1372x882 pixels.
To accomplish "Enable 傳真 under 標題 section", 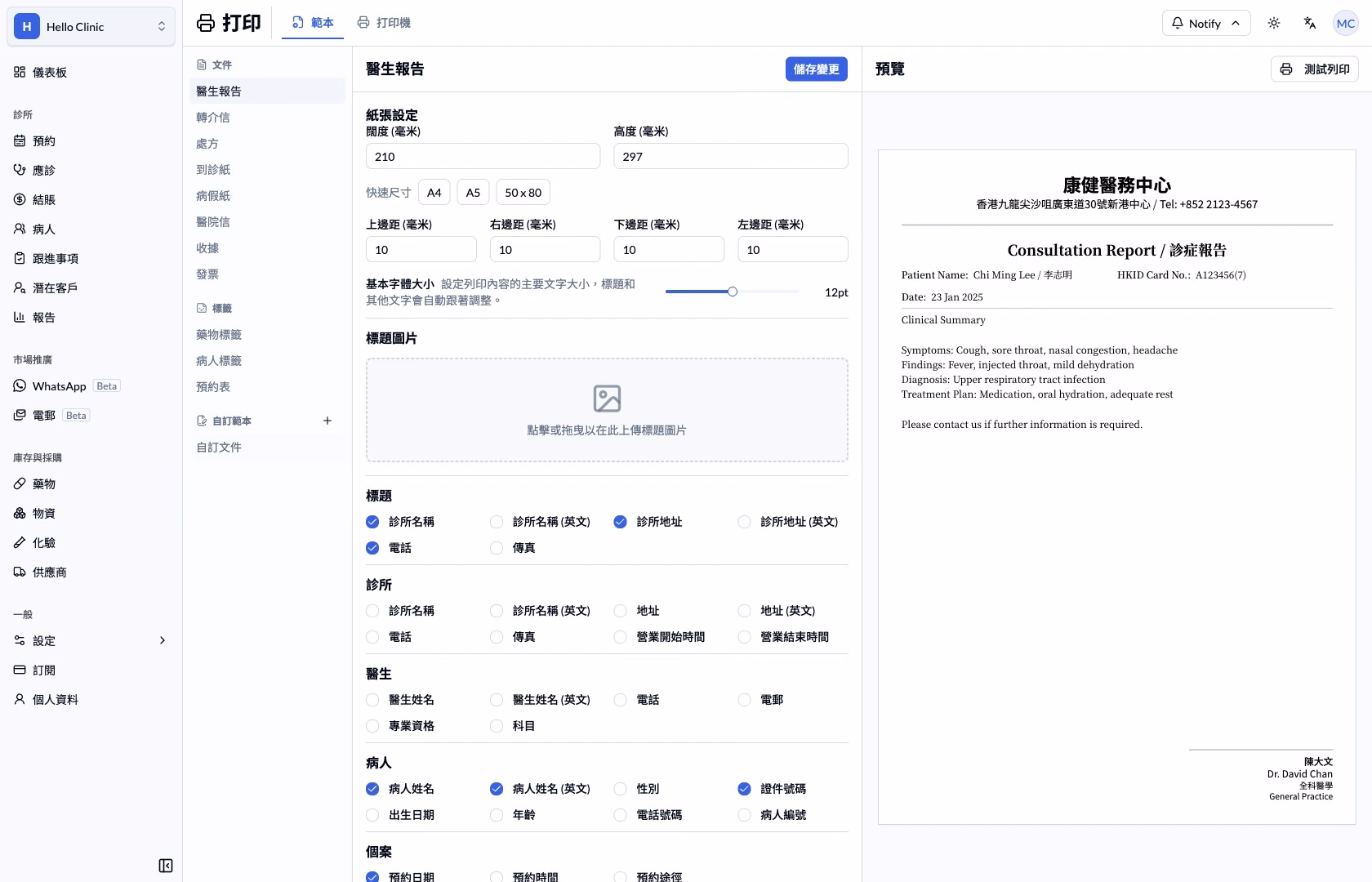I will pyautogui.click(x=497, y=548).
